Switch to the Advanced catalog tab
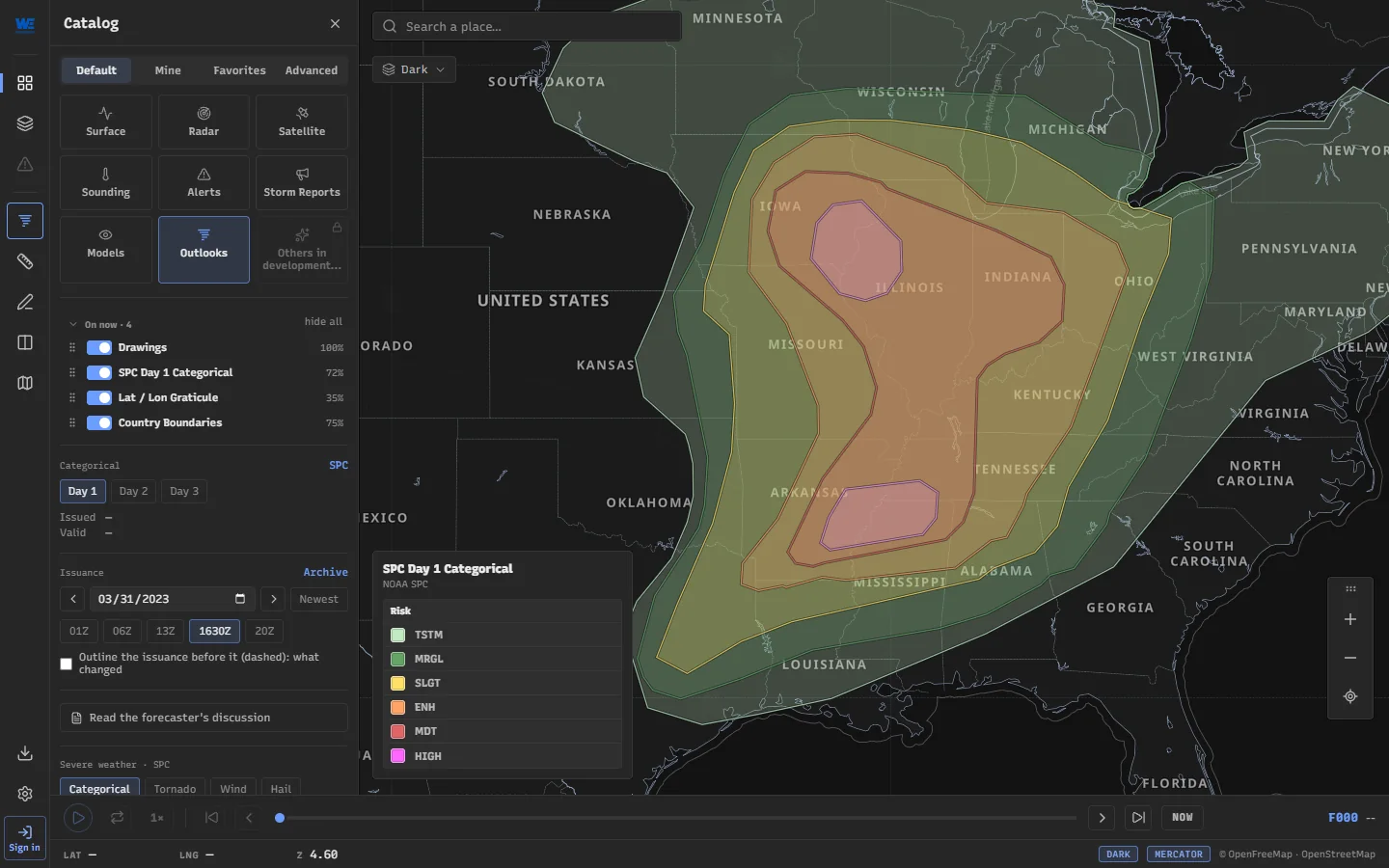This screenshot has width=1389, height=868. point(312,70)
